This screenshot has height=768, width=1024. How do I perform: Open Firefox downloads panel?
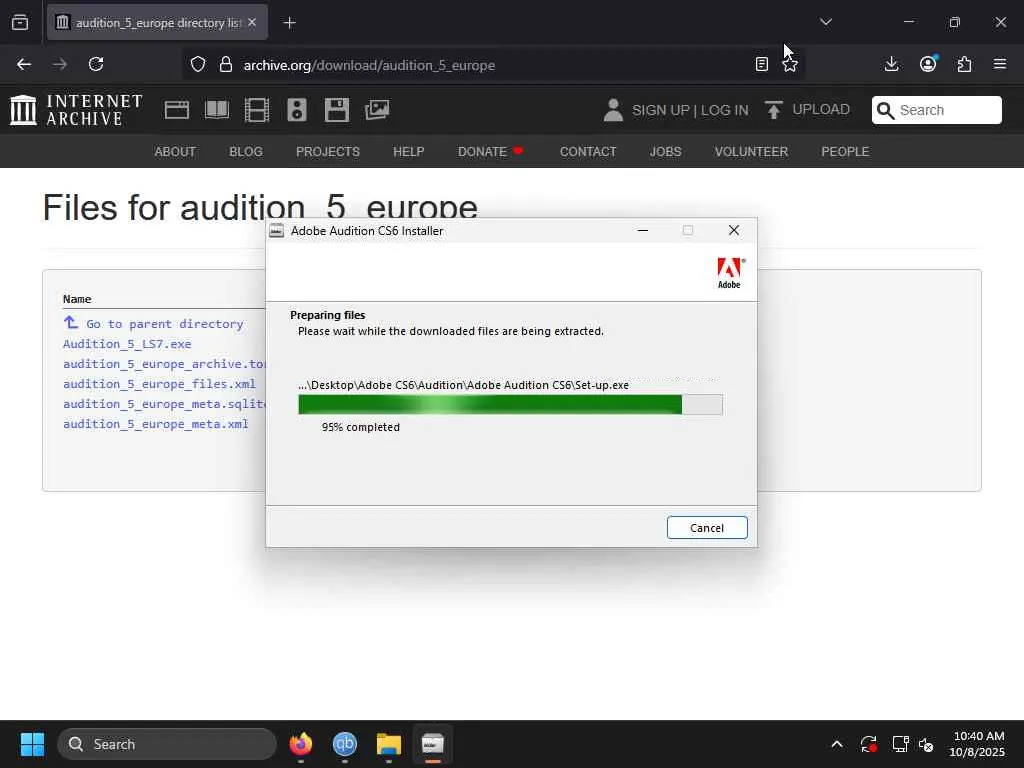coord(891,64)
